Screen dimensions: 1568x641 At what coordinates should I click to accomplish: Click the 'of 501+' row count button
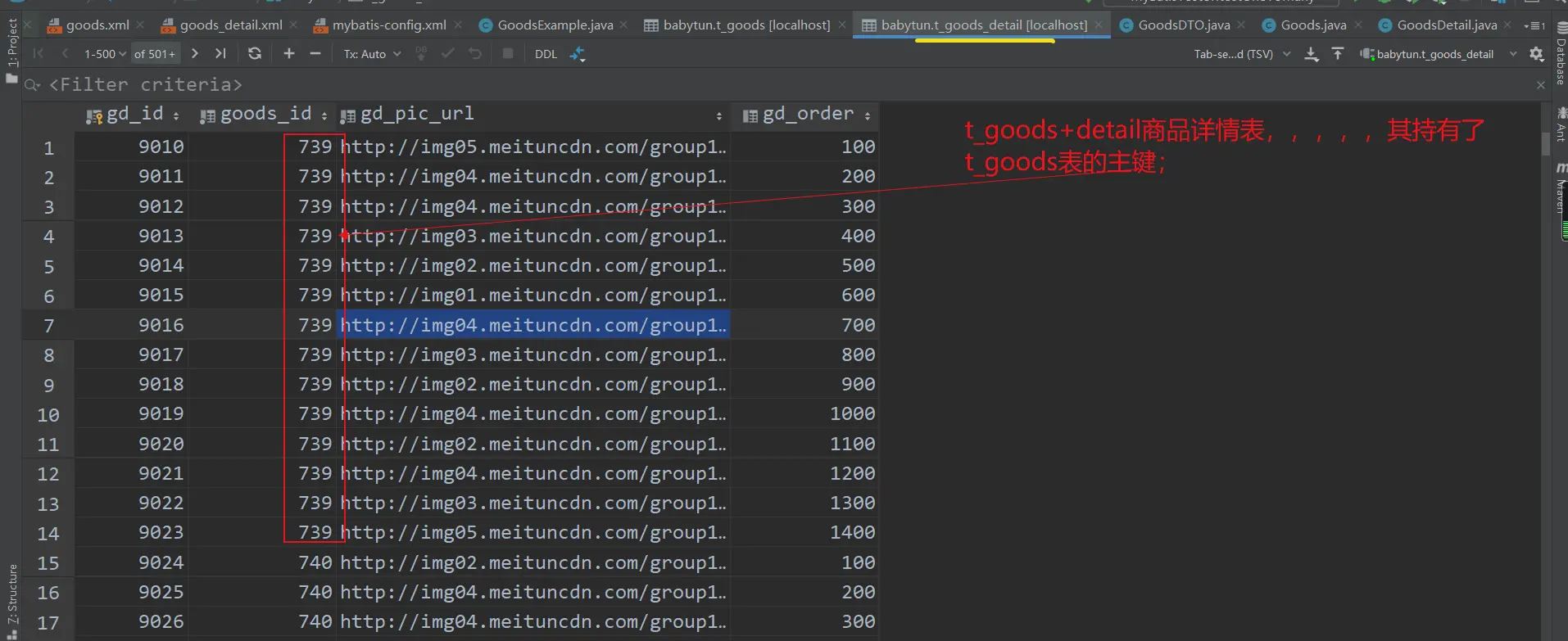(155, 54)
